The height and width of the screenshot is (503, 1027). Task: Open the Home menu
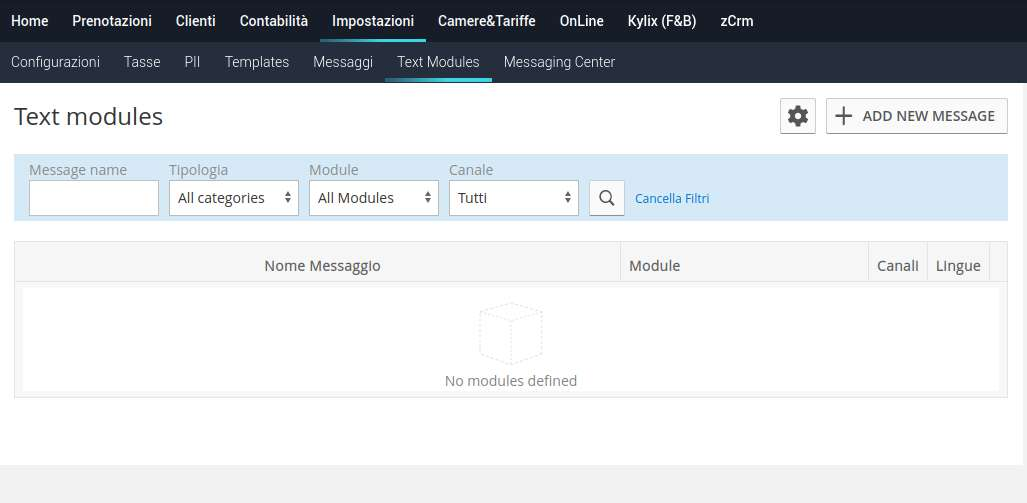pos(29,21)
